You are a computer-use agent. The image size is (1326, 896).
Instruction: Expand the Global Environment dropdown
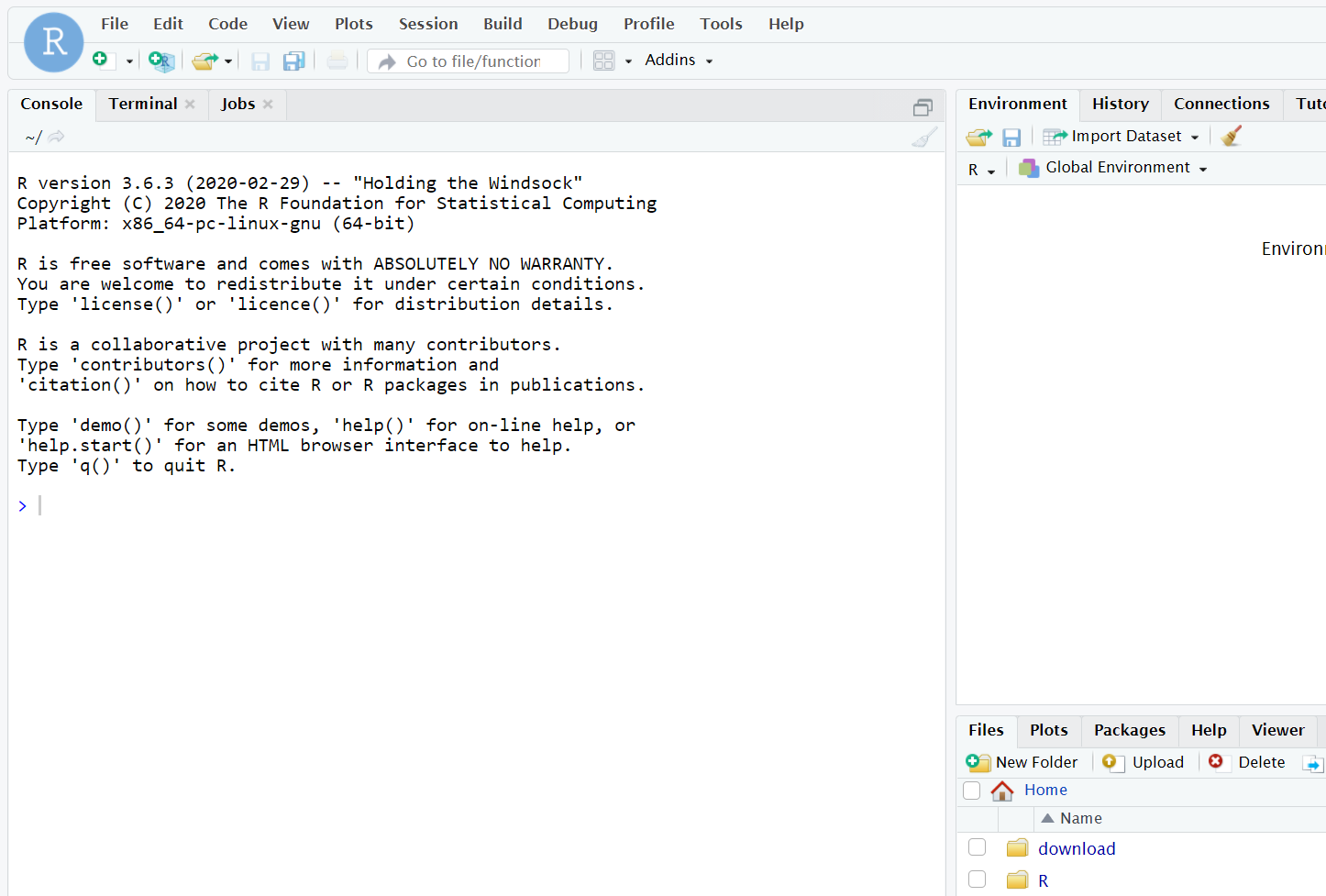(1114, 168)
